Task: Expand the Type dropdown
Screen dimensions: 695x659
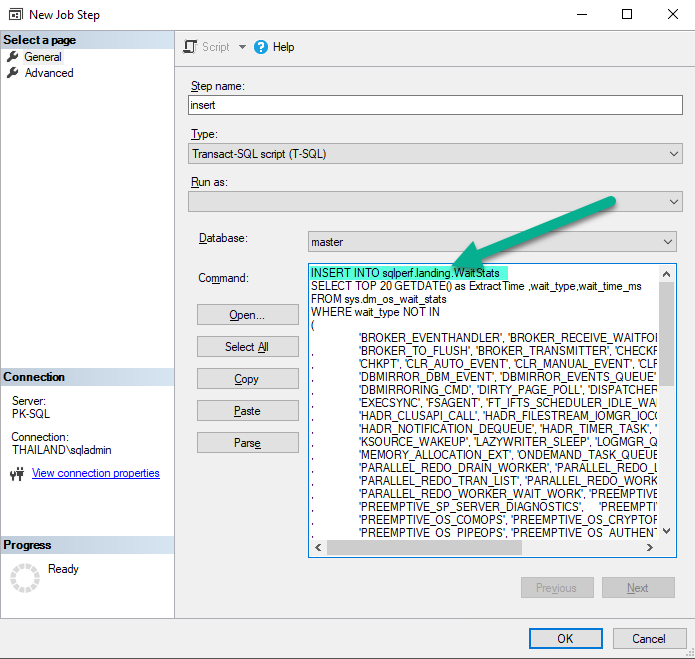Action: tap(673, 154)
